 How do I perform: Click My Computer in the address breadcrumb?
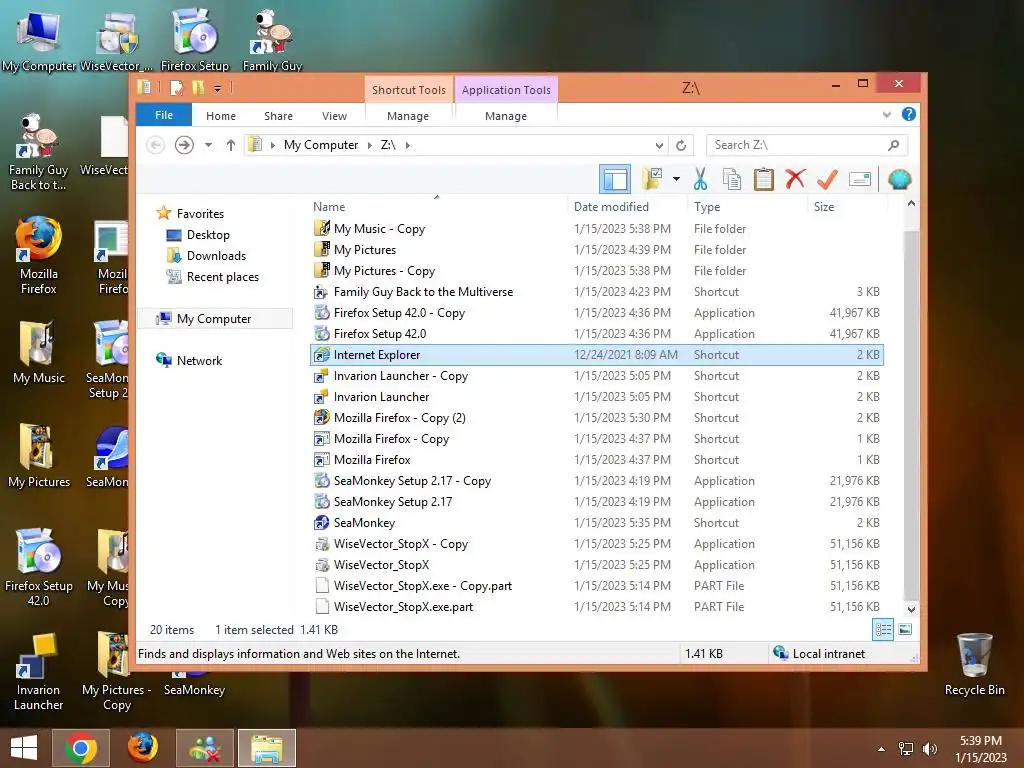click(x=321, y=145)
